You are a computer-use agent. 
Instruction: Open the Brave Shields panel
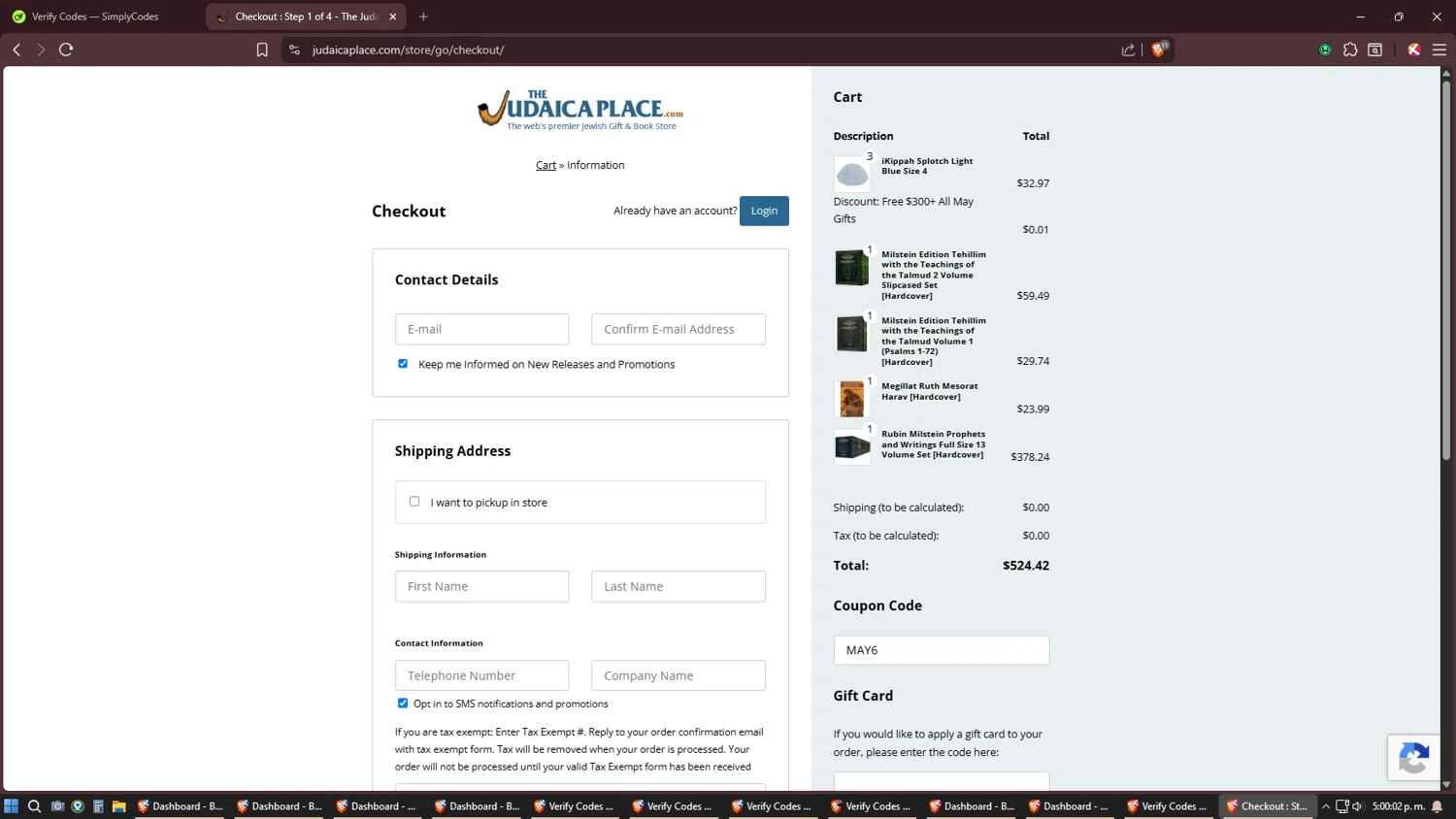coord(1159,49)
